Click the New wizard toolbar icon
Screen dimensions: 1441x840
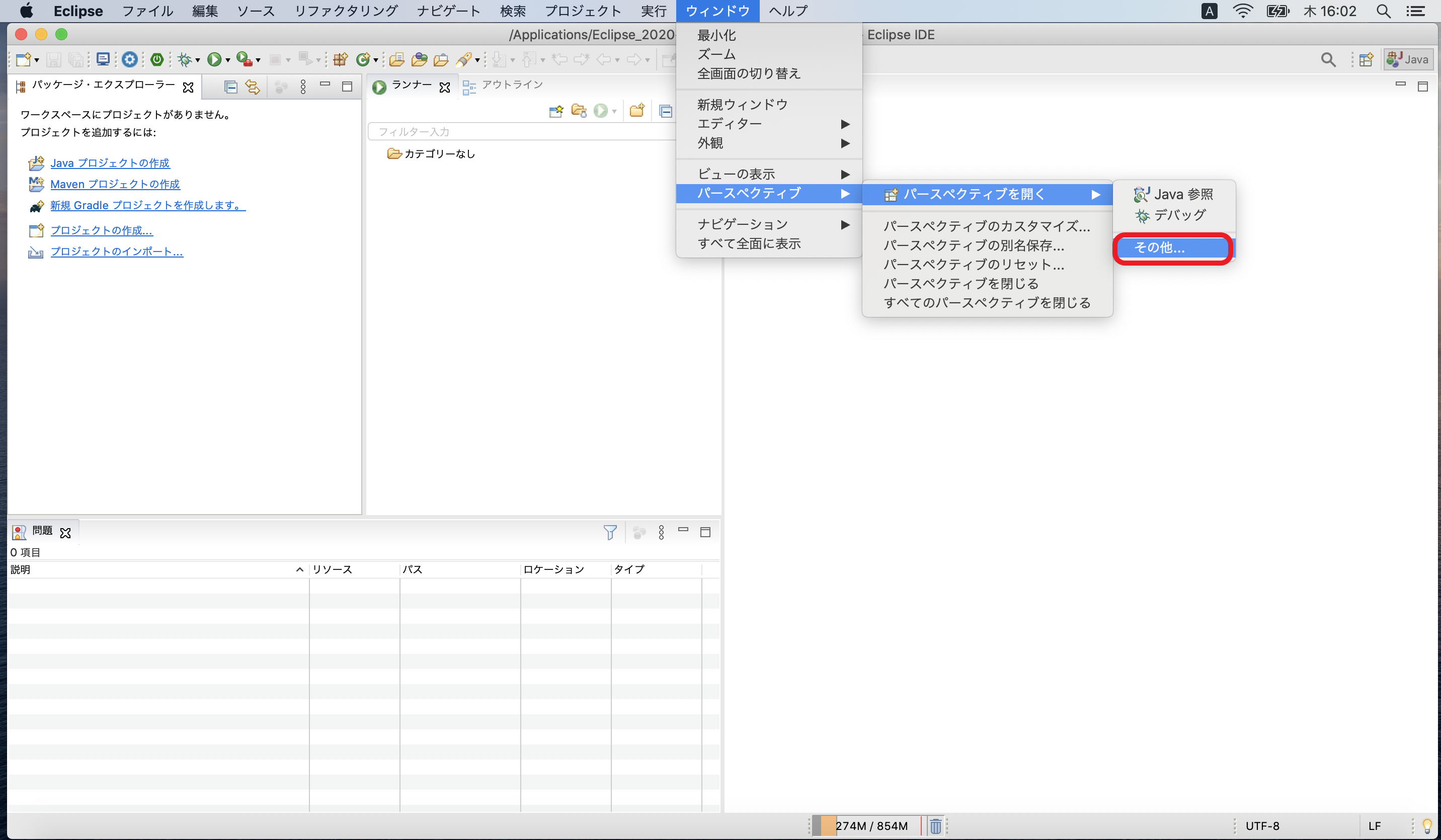pos(24,59)
